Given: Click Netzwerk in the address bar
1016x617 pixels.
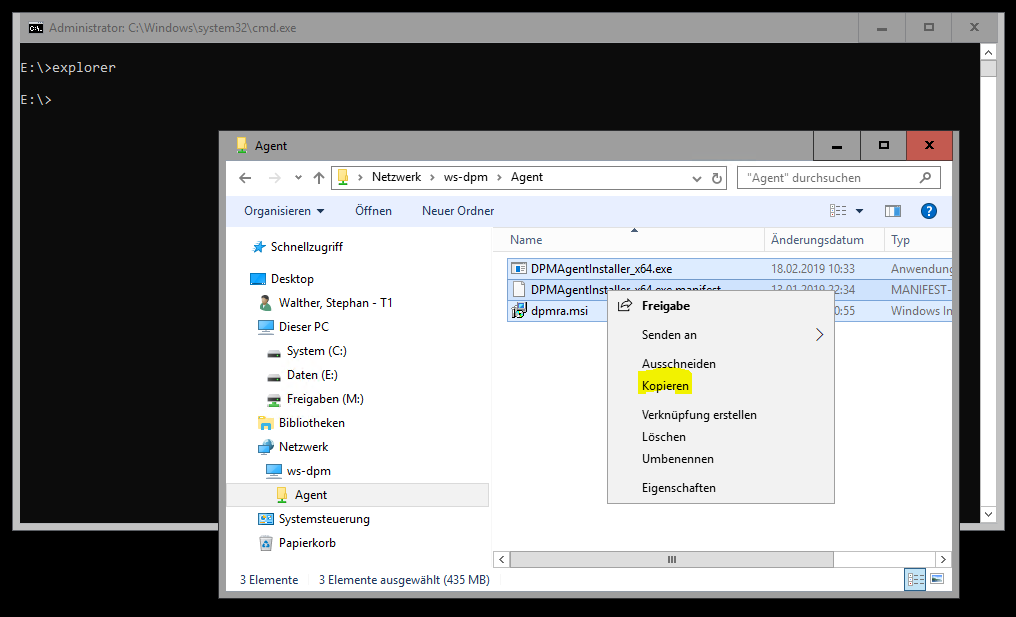Looking at the screenshot, I should click(x=397, y=178).
